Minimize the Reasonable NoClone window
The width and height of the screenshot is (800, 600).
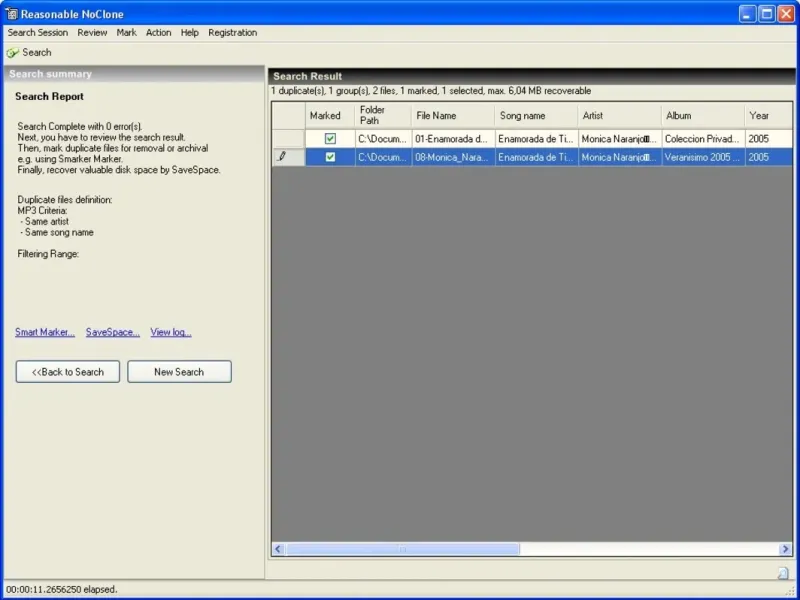tap(747, 14)
